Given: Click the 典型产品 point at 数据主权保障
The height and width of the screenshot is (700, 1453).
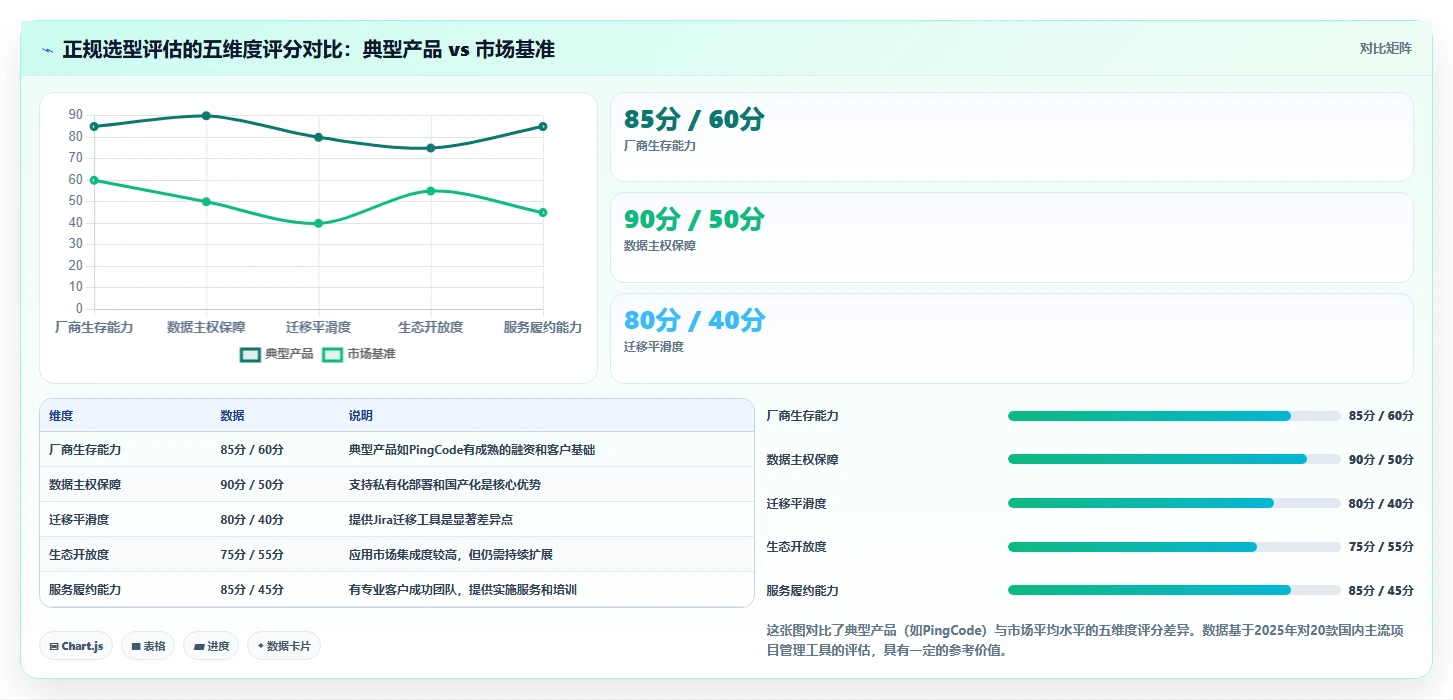Looking at the screenshot, I should pos(206,116).
